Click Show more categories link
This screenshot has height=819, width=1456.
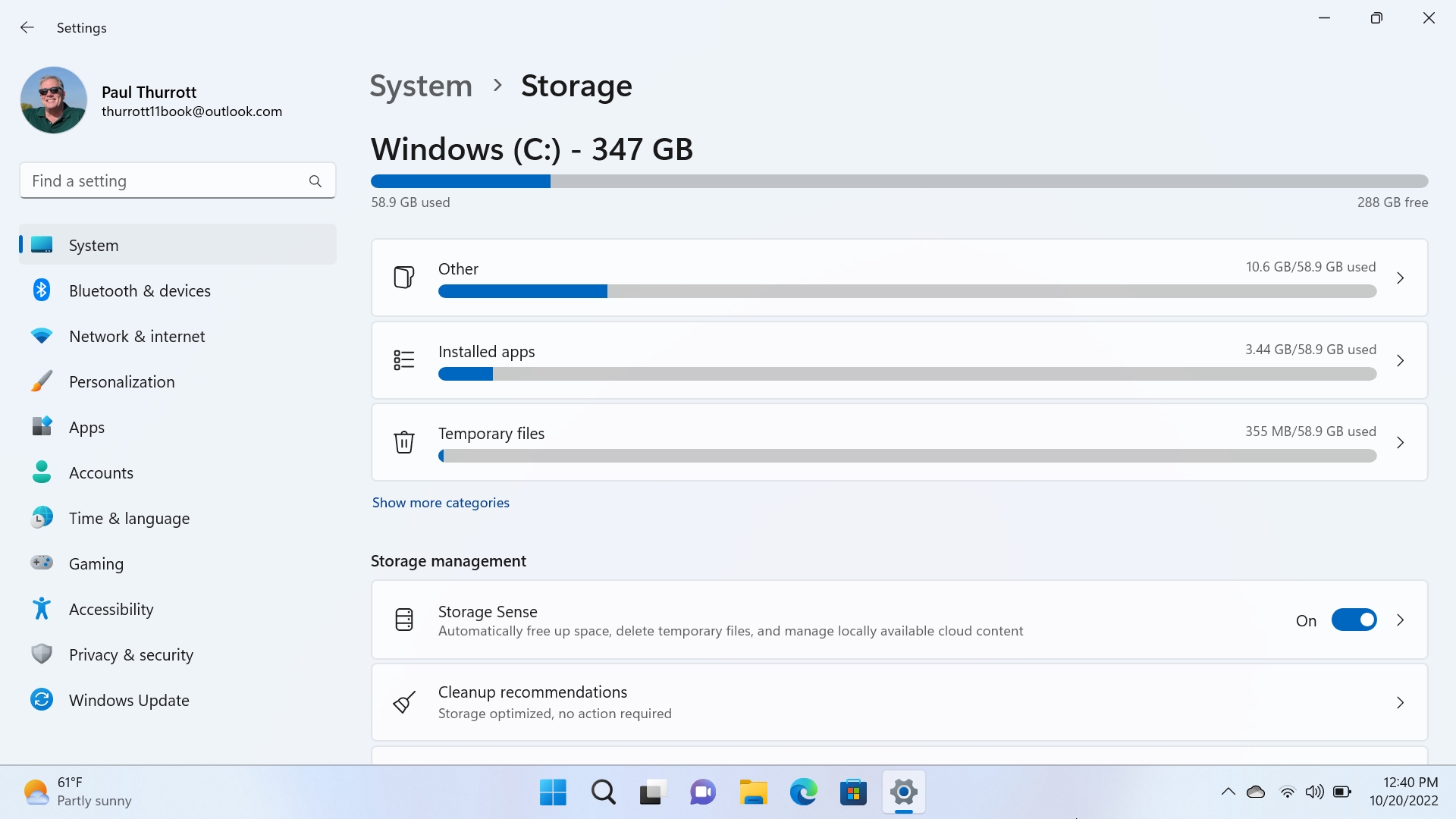click(x=441, y=503)
